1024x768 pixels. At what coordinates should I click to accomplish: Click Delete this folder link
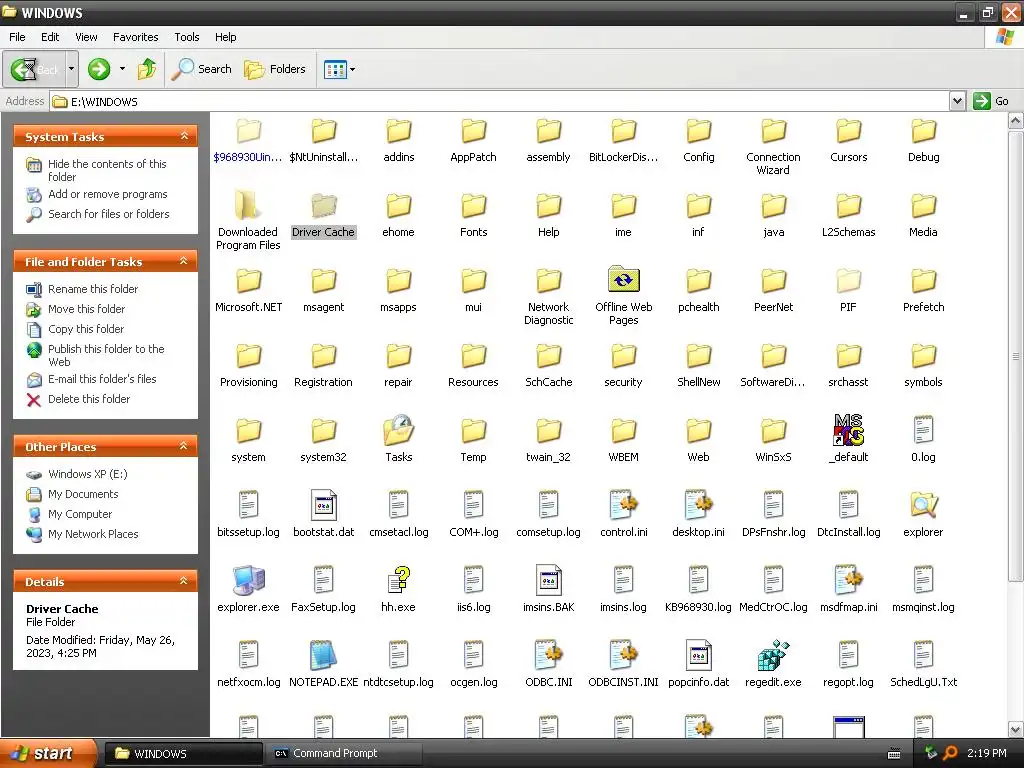tap(89, 399)
